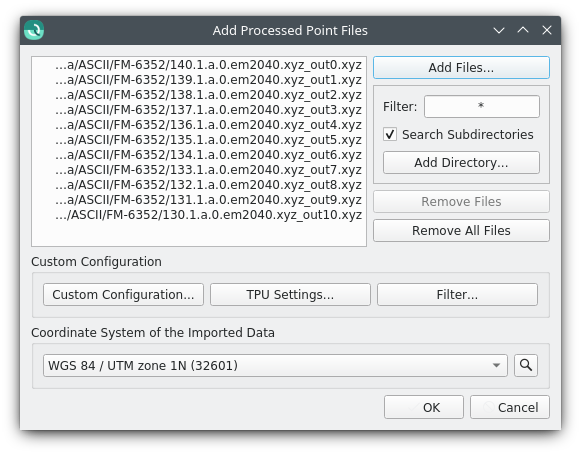581x454 pixels.
Task: Open TPU Settings...
Action: click(x=290, y=295)
